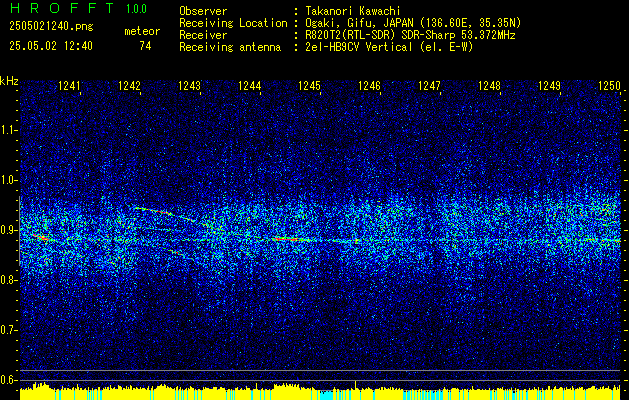Click the filename 2505021240.png
Screen dimensions: 629x400
click(x=51, y=27)
